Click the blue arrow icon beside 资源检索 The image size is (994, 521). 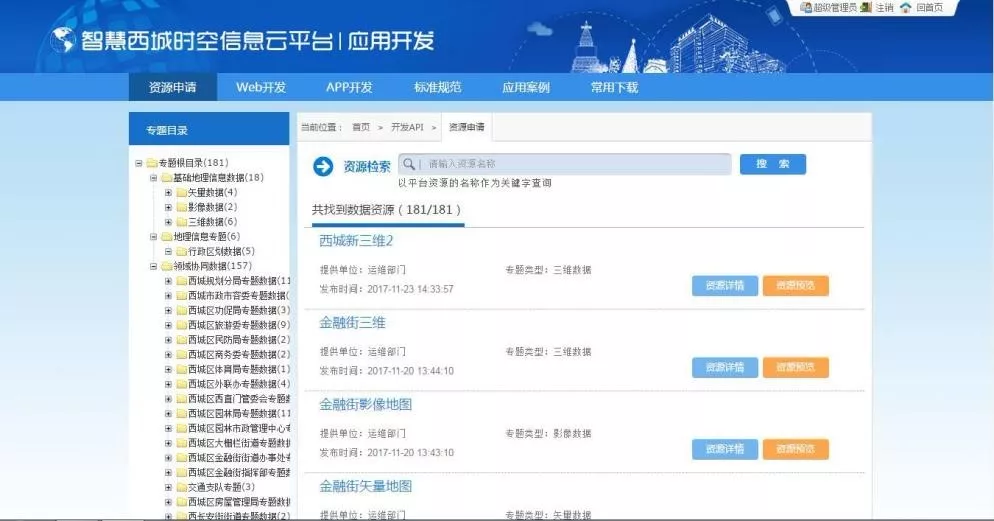[x=323, y=167]
